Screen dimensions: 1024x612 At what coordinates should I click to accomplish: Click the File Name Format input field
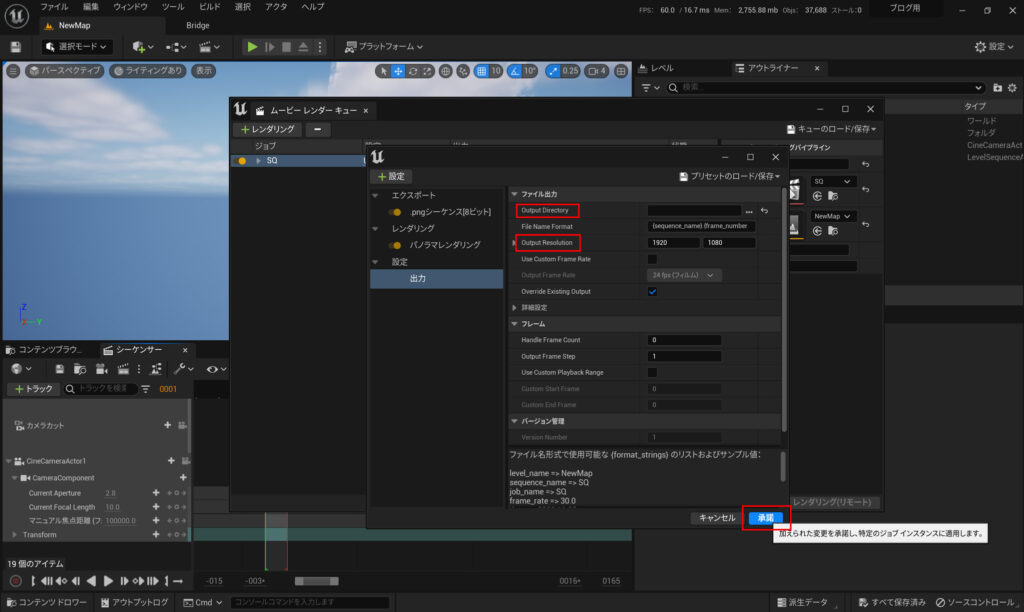coord(701,227)
